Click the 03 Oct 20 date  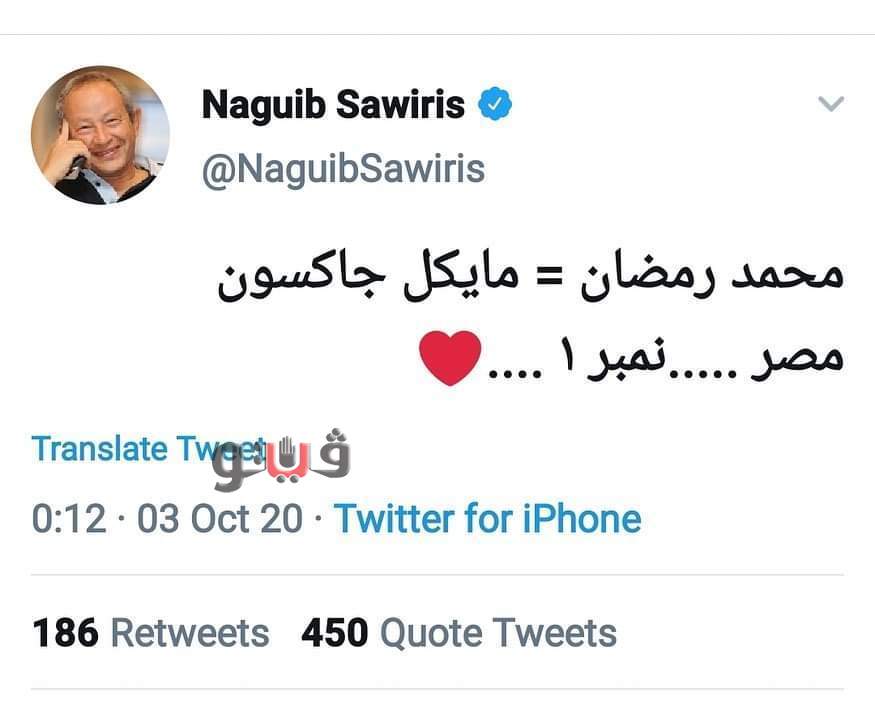pos(220,519)
